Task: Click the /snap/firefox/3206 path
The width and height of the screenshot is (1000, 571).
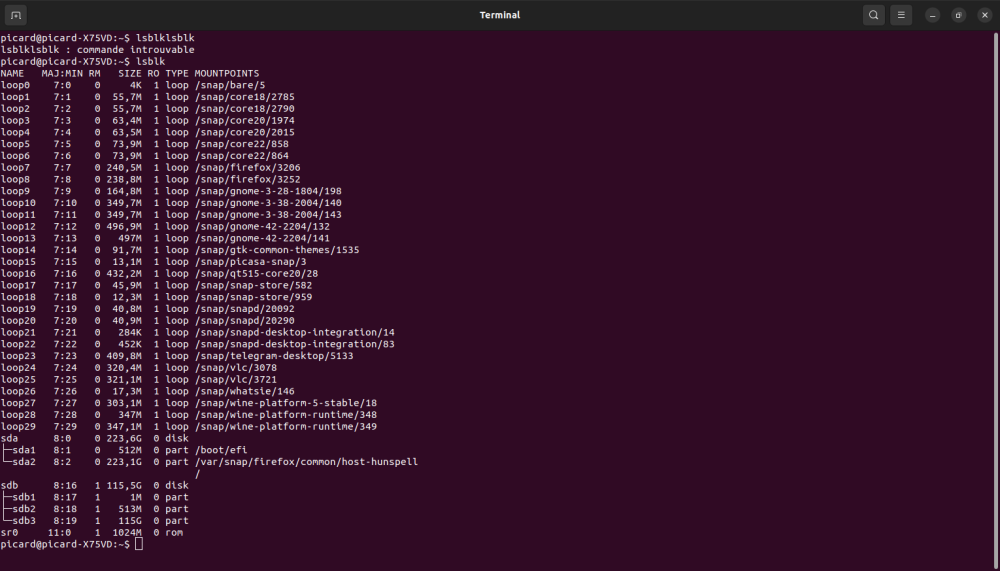Action: click(247, 168)
